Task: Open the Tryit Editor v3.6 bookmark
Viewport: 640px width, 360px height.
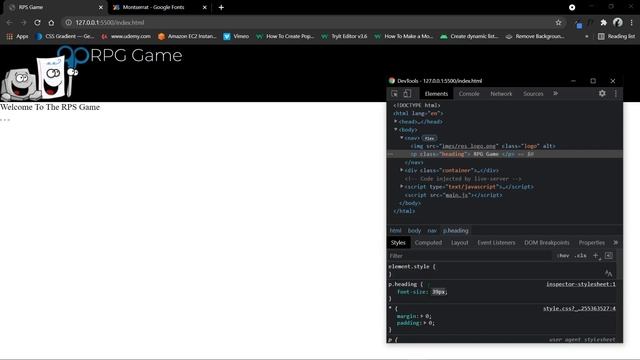Action: point(344,36)
